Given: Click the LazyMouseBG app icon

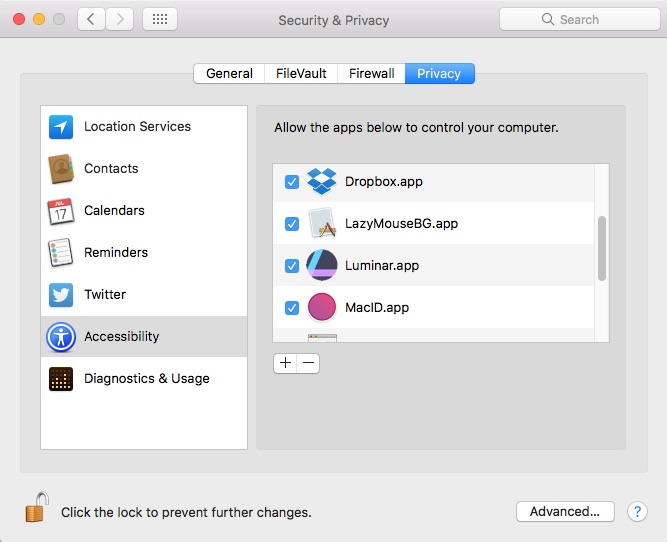Looking at the screenshot, I should (322, 223).
